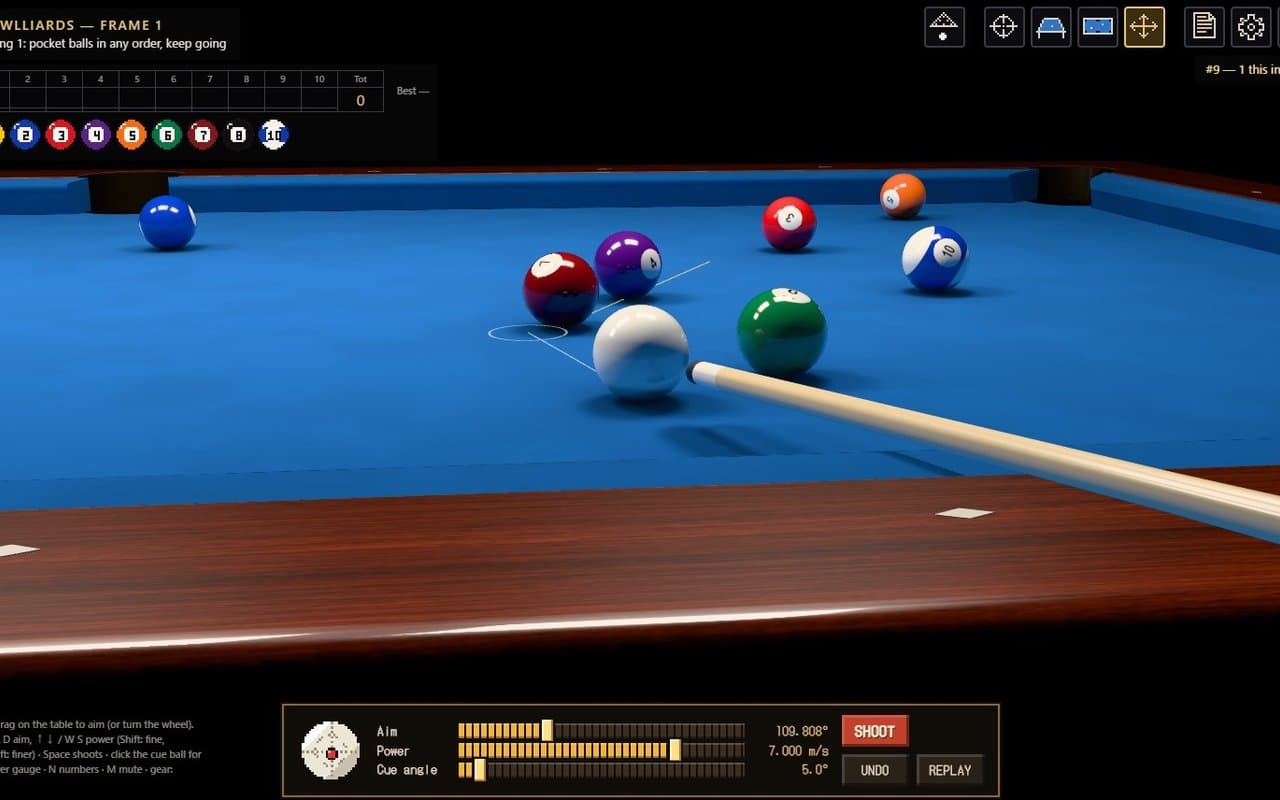Image resolution: width=1280 pixels, height=800 pixels.
Task: Click the striped 10 ball on the table
Action: tap(935, 258)
